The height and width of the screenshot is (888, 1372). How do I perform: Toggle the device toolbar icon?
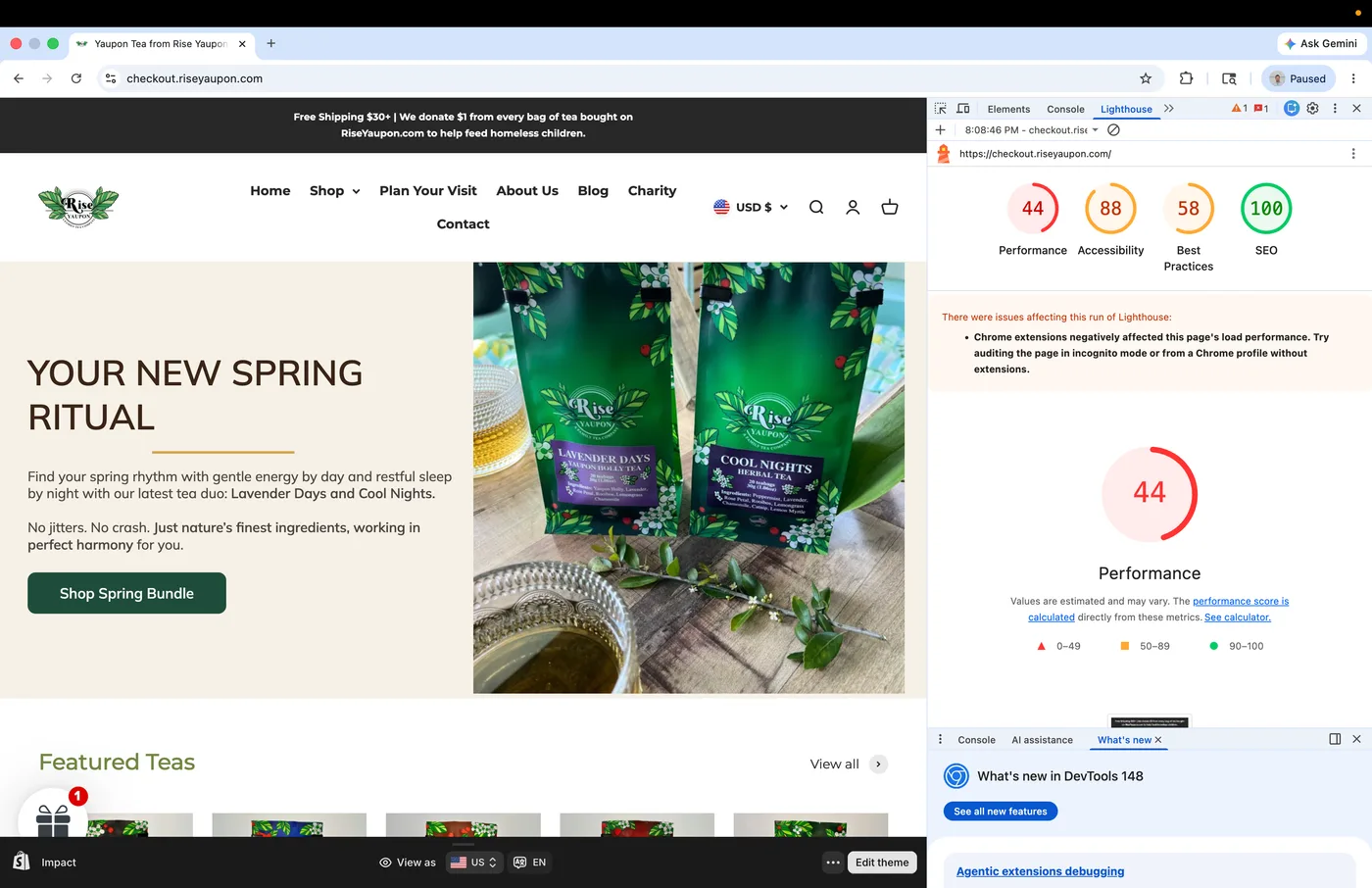(963, 109)
